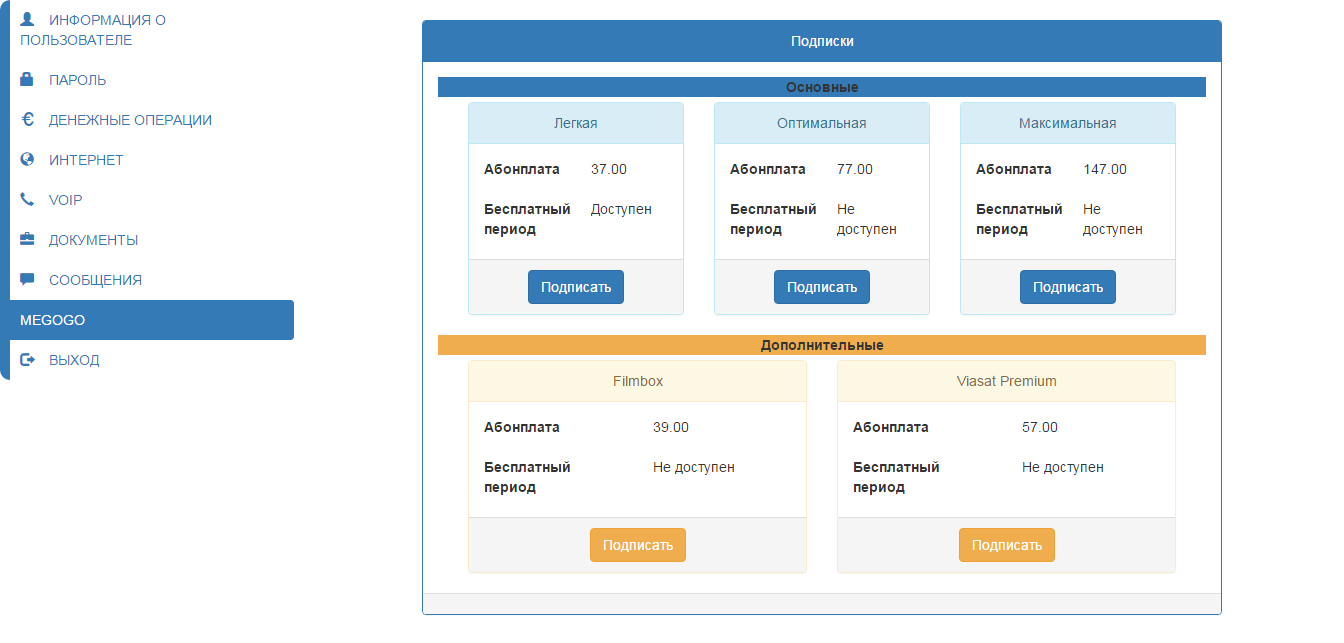Image resolution: width=1344 pixels, height=643 pixels.
Task: Click the logout icon beside Выход
Action: (27, 359)
